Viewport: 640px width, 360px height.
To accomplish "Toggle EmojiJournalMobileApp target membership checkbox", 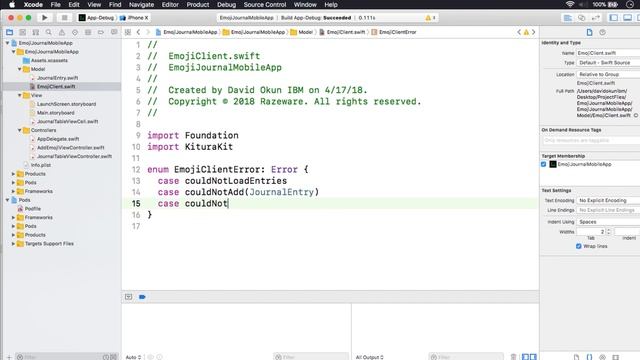I will click(x=544, y=164).
